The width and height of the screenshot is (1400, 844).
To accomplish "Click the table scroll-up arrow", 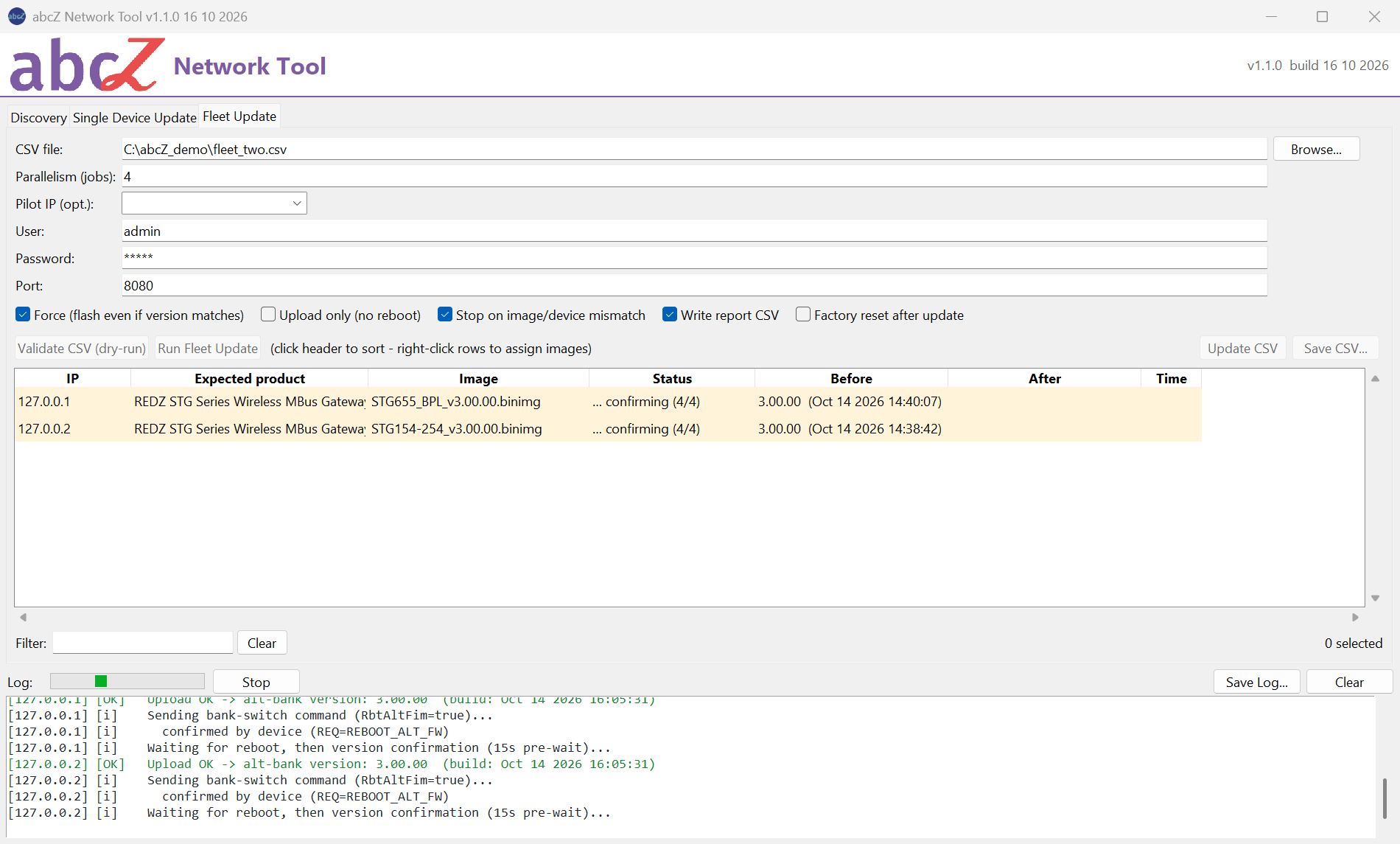I will [1375, 379].
